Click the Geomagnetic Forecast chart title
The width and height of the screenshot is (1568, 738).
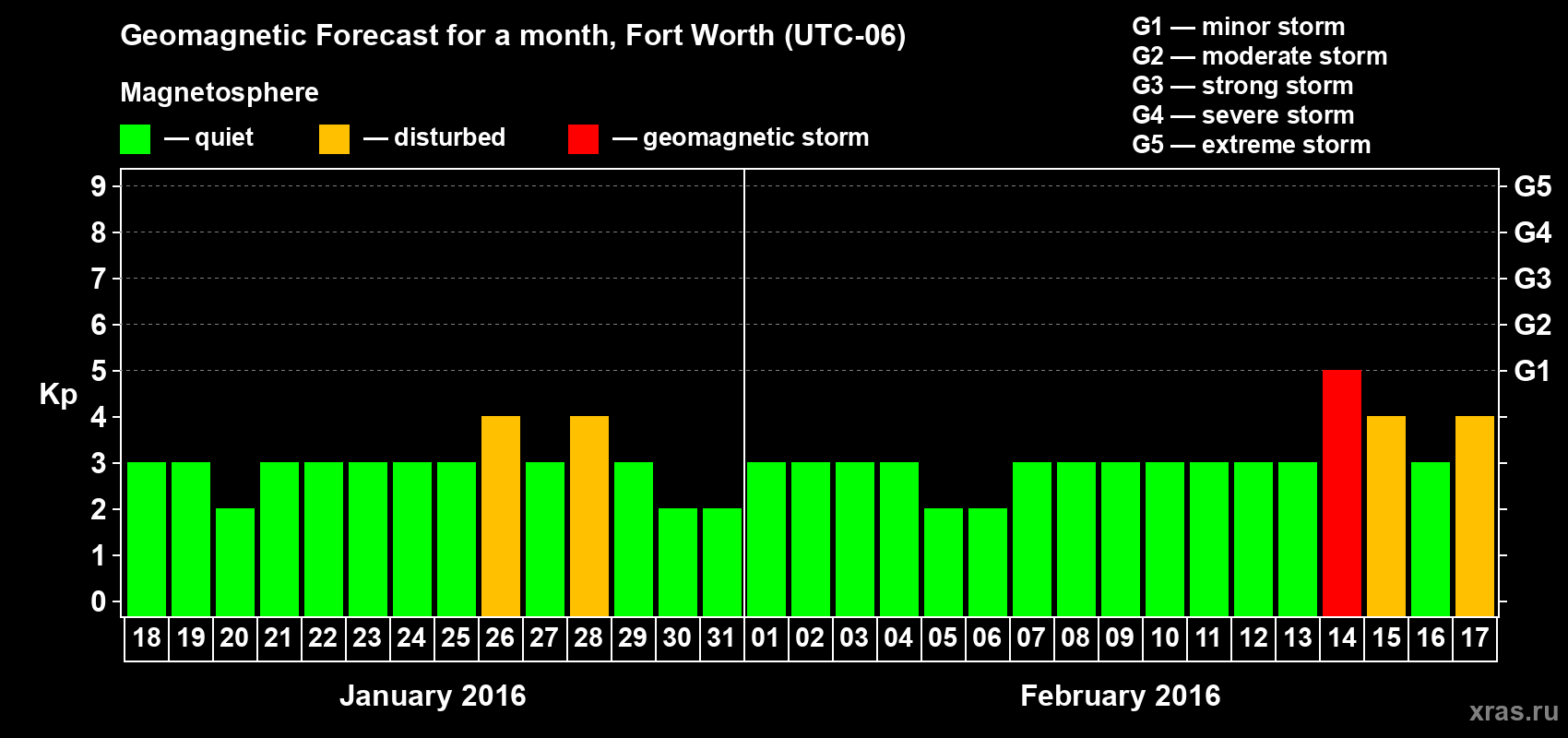point(513,36)
